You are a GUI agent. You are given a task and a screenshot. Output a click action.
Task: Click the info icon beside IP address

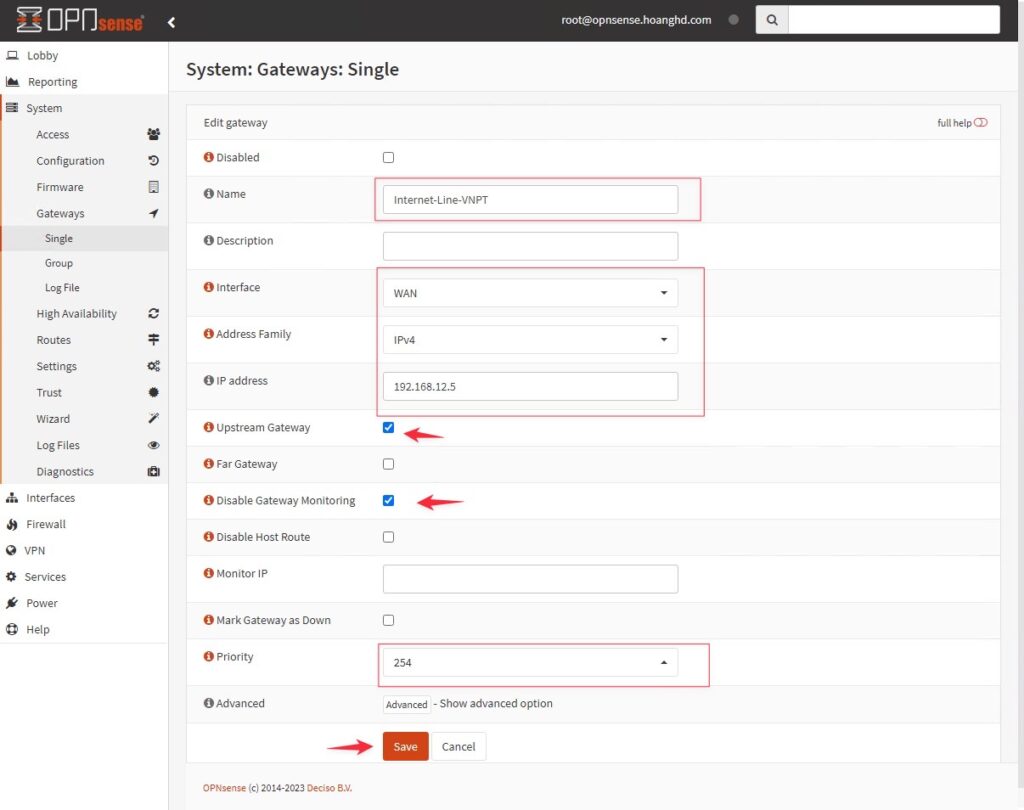[x=208, y=380]
